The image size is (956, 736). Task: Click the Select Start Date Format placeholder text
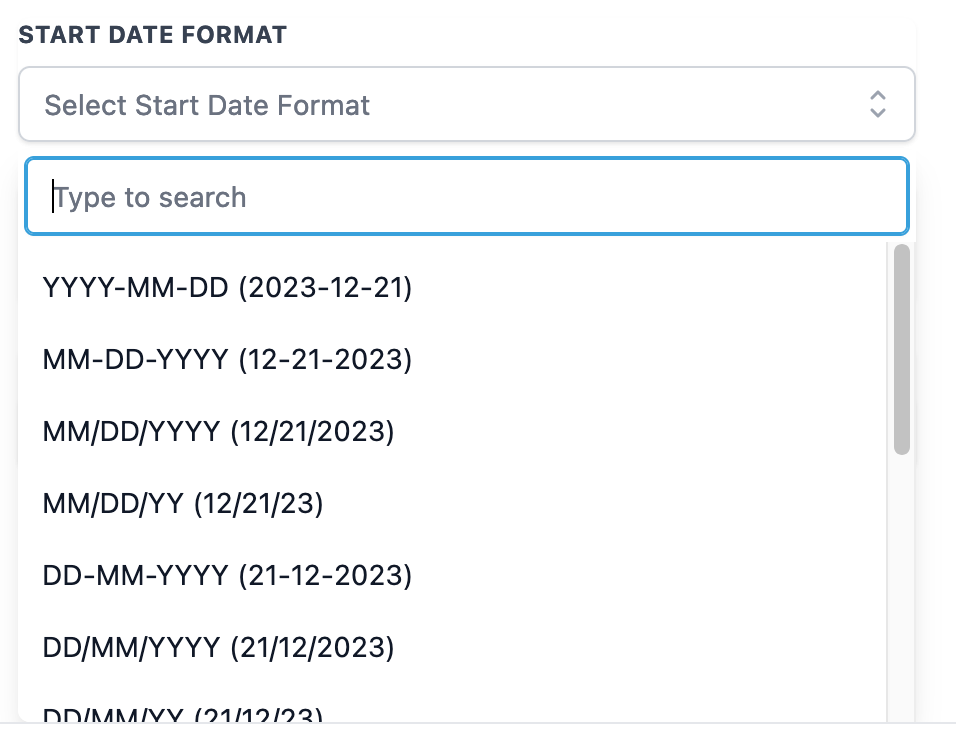(207, 105)
